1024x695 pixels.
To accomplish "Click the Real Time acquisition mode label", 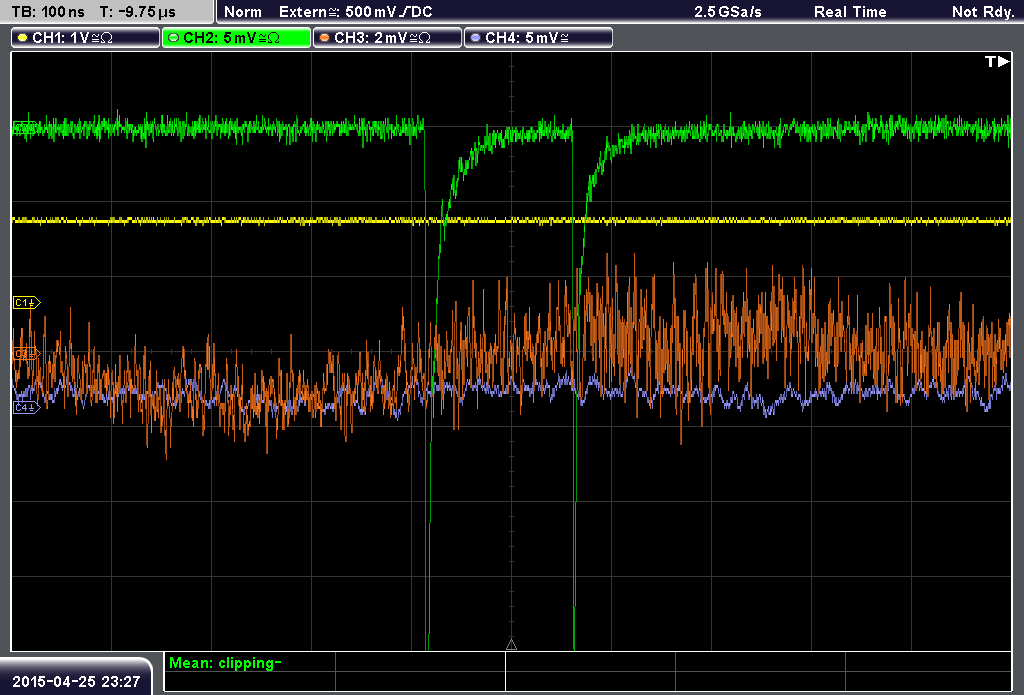I will click(x=850, y=12).
